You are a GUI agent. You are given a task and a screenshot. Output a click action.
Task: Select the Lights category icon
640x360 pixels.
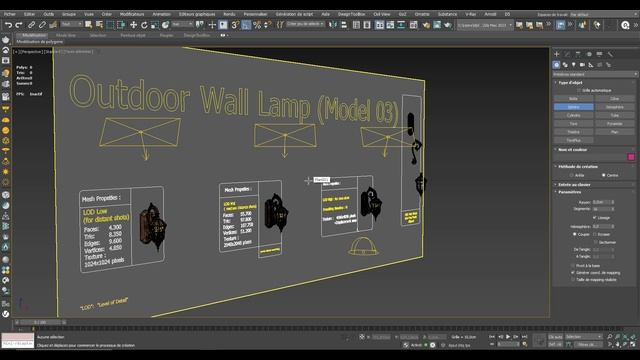click(573, 64)
